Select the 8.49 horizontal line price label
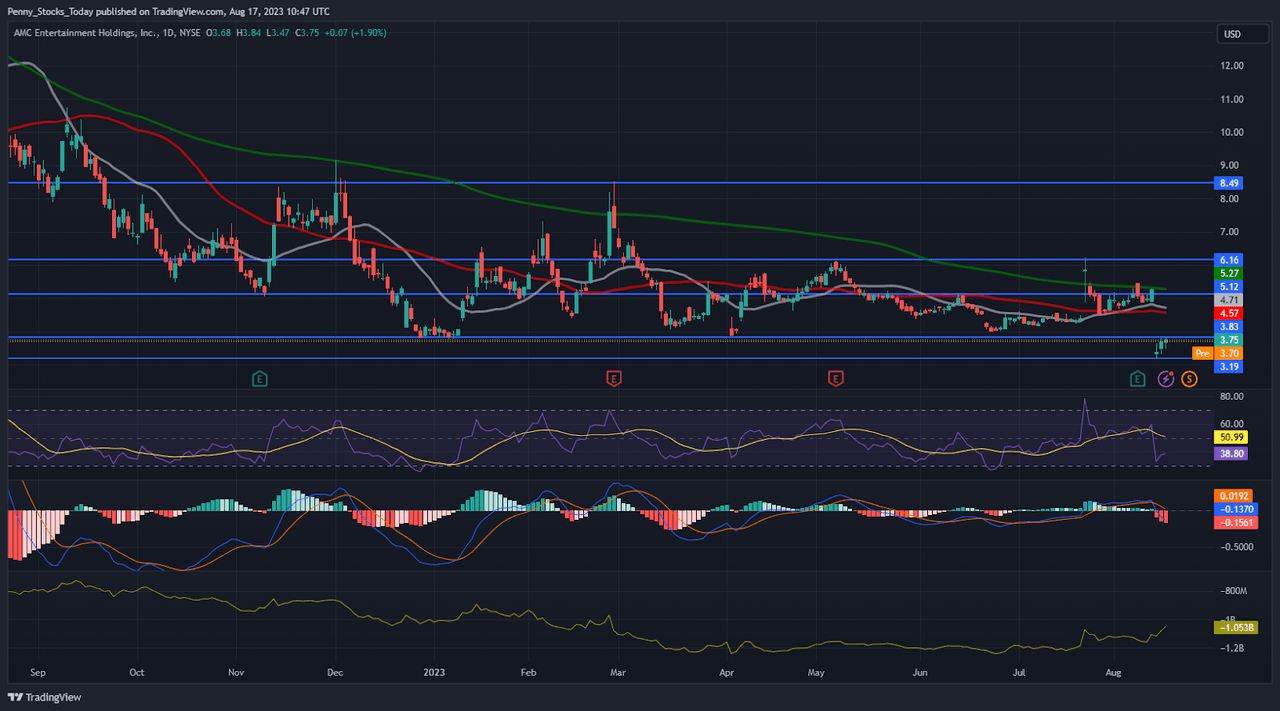Viewport: 1280px width, 711px height. (1229, 183)
